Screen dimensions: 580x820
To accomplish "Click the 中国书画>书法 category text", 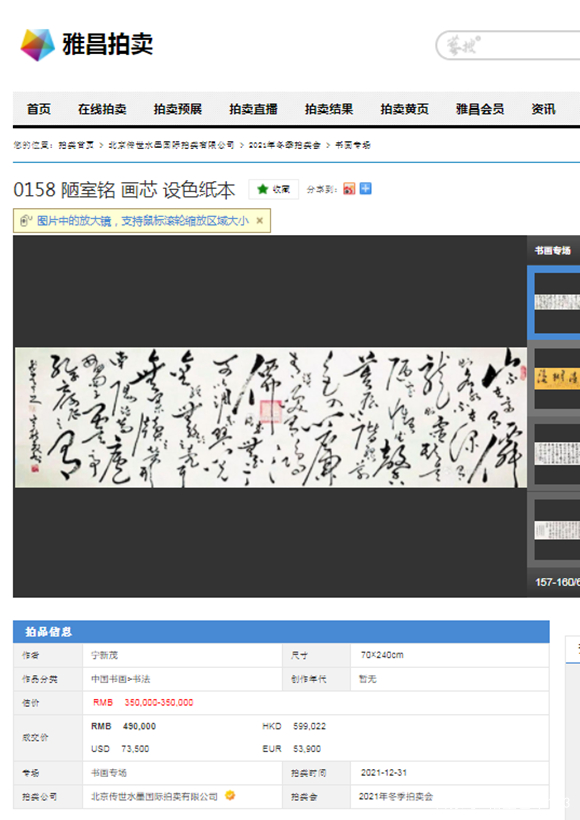I will click(x=120, y=679).
